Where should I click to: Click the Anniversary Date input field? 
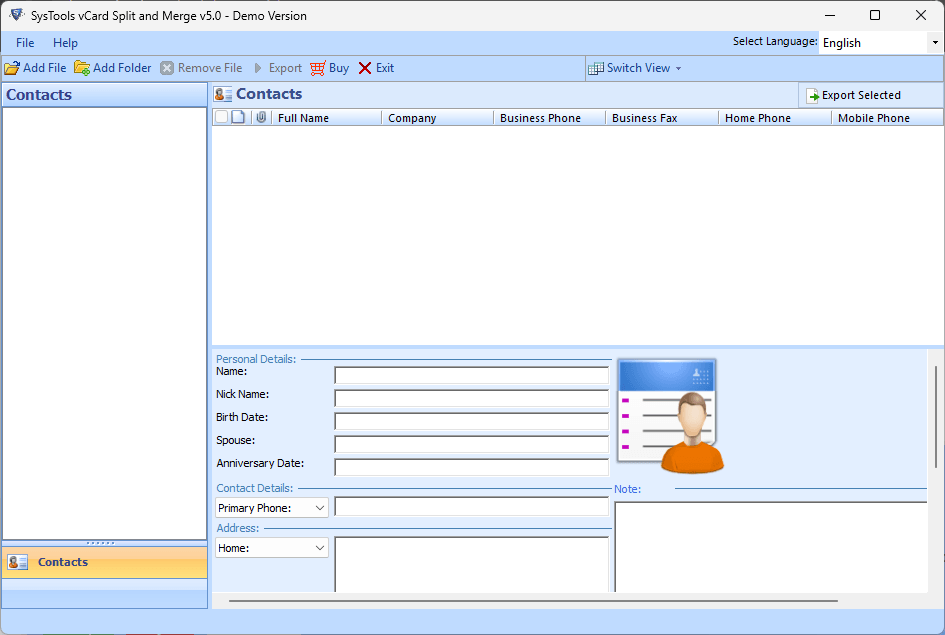pos(471,467)
